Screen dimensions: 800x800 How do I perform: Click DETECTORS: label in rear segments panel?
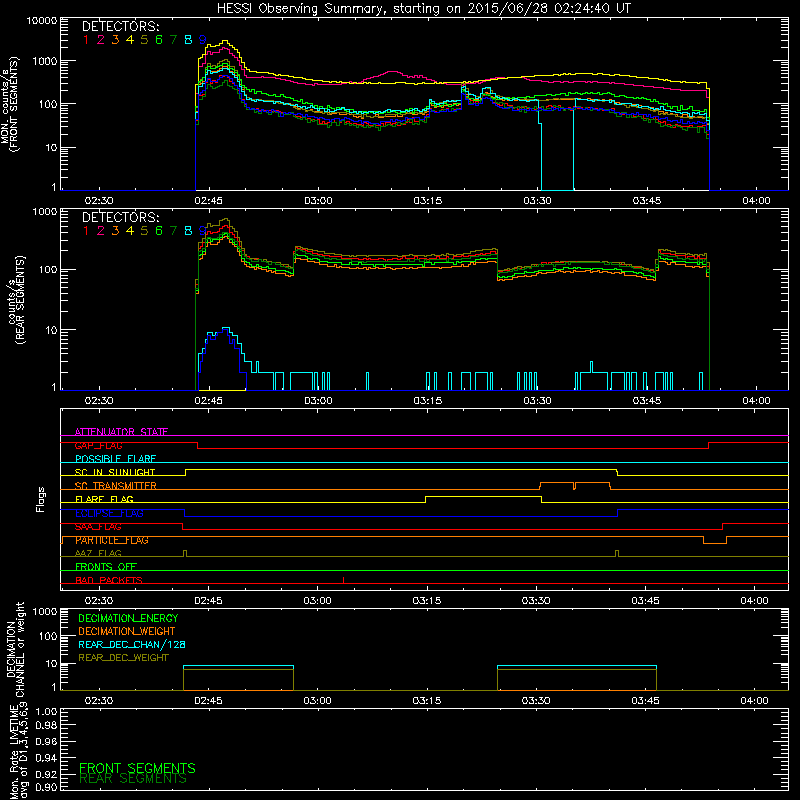click(x=121, y=217)
